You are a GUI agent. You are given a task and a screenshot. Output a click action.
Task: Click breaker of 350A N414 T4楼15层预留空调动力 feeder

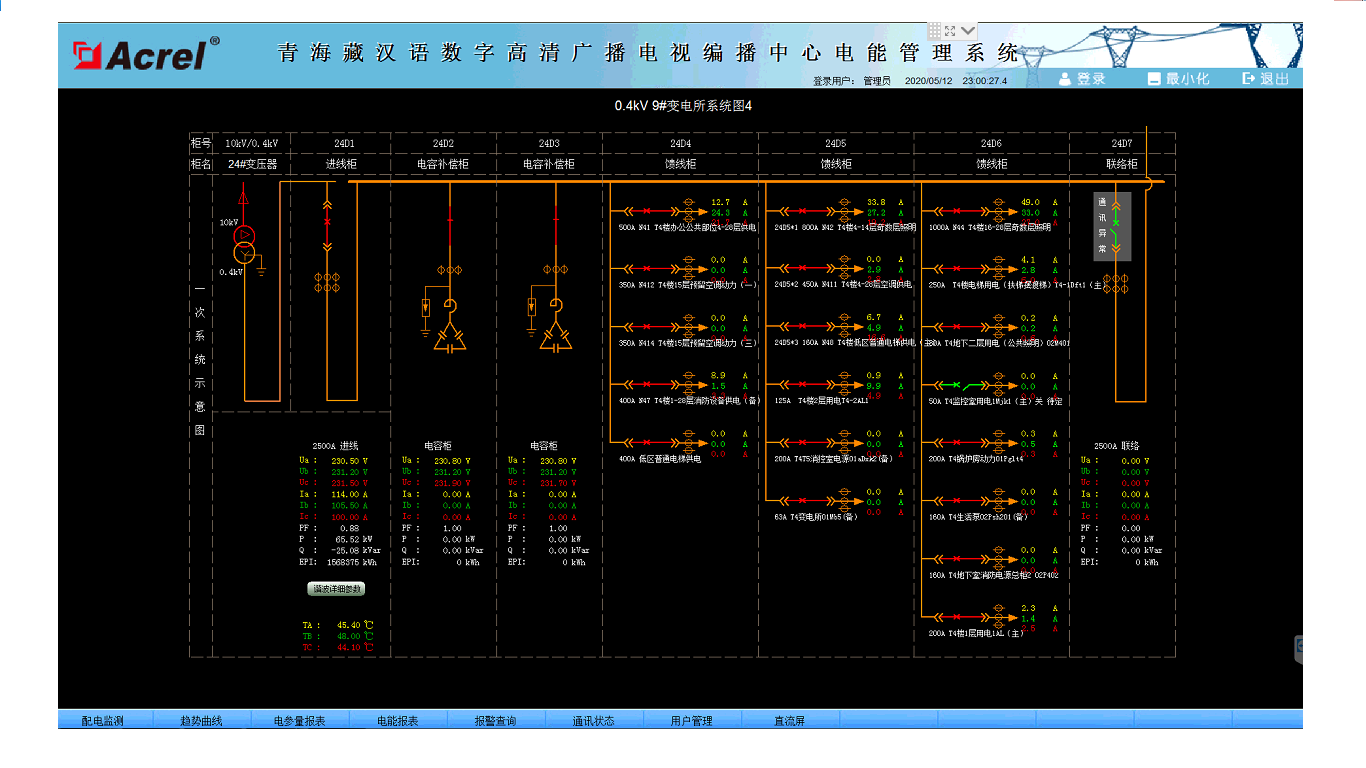click(647, 327)
